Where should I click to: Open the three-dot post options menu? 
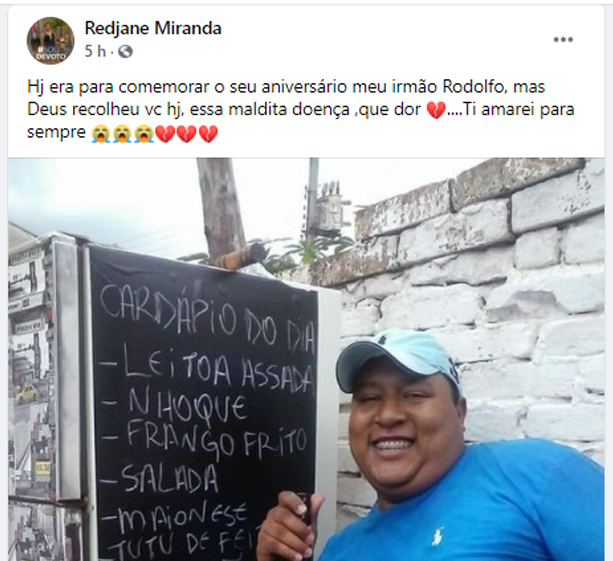click(x=563, y=39)
